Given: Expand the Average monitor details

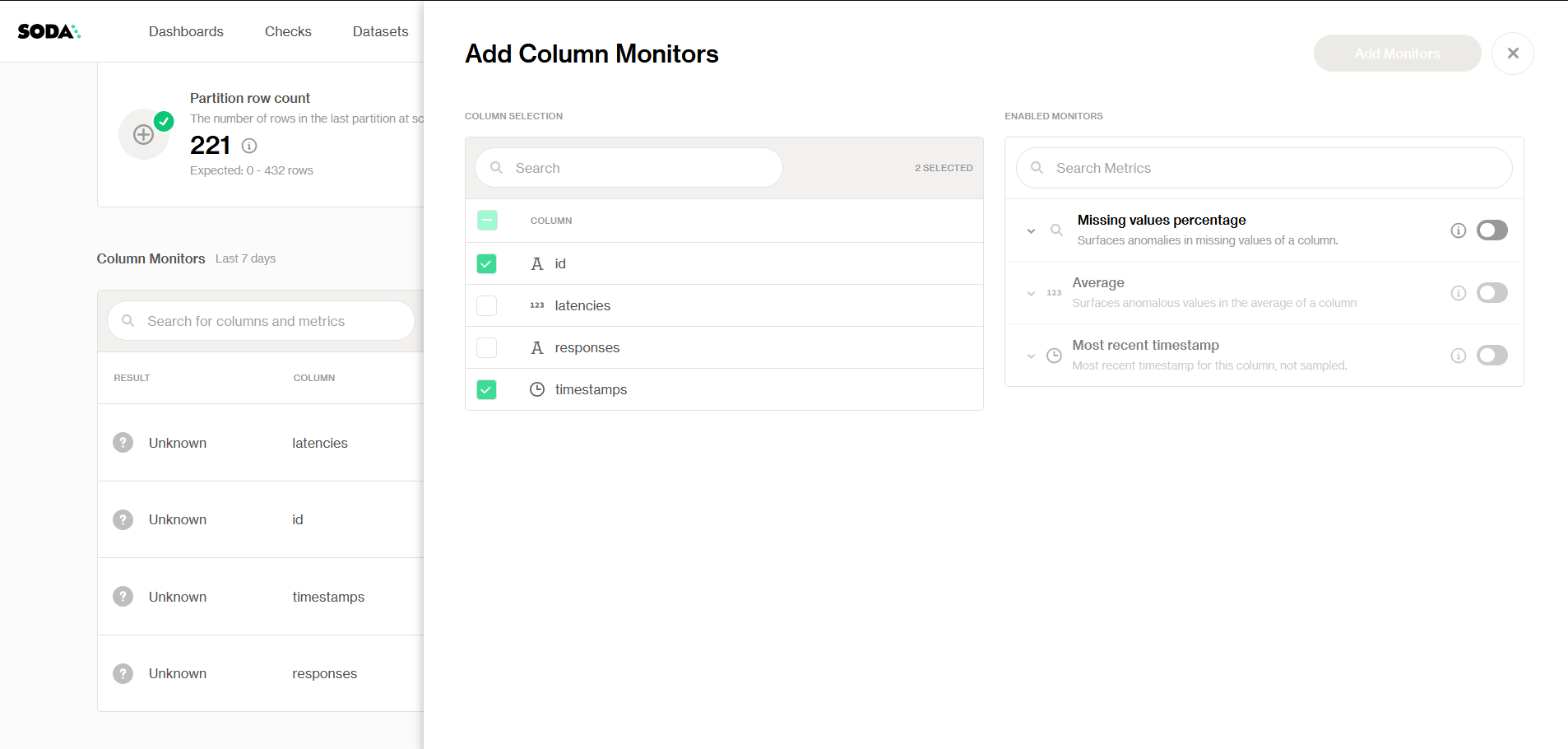Looking at the screenshot, I should click(1031, 294).
